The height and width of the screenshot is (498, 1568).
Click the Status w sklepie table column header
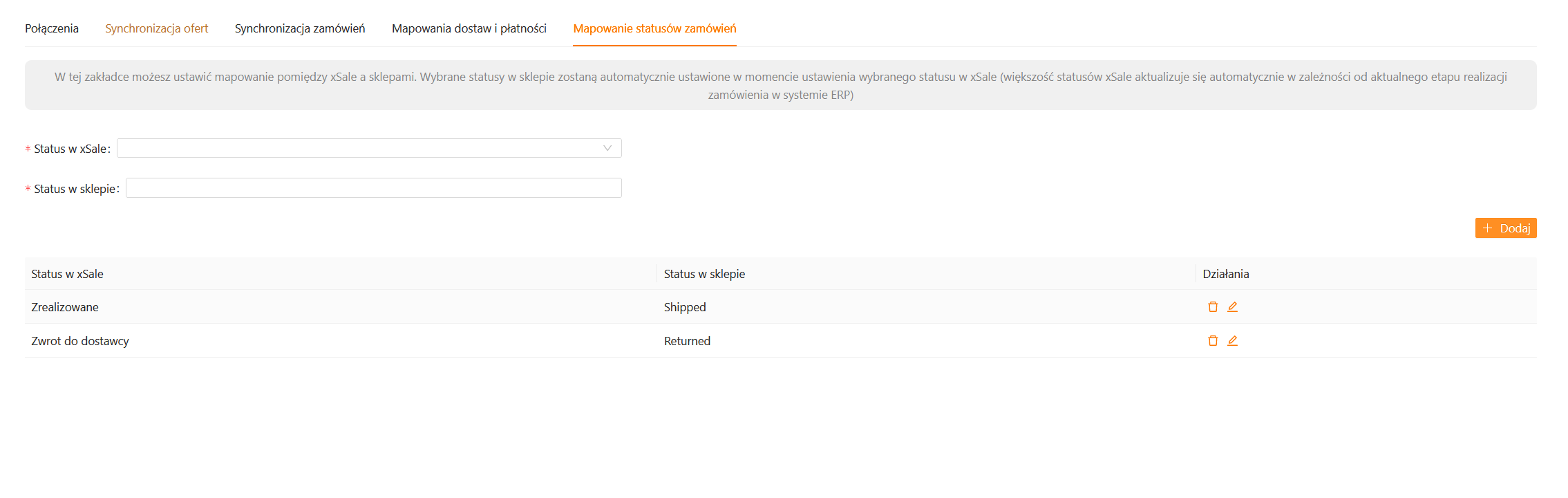[704, 274]
